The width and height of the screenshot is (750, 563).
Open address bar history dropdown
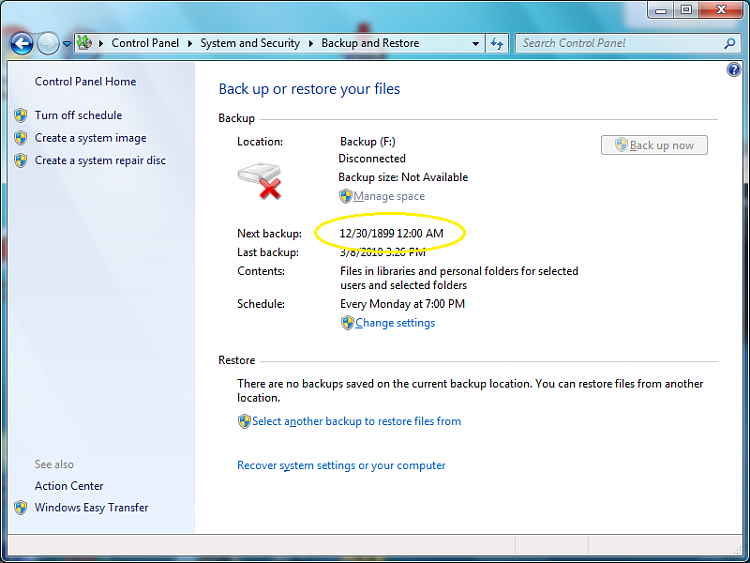pos(475,44)
